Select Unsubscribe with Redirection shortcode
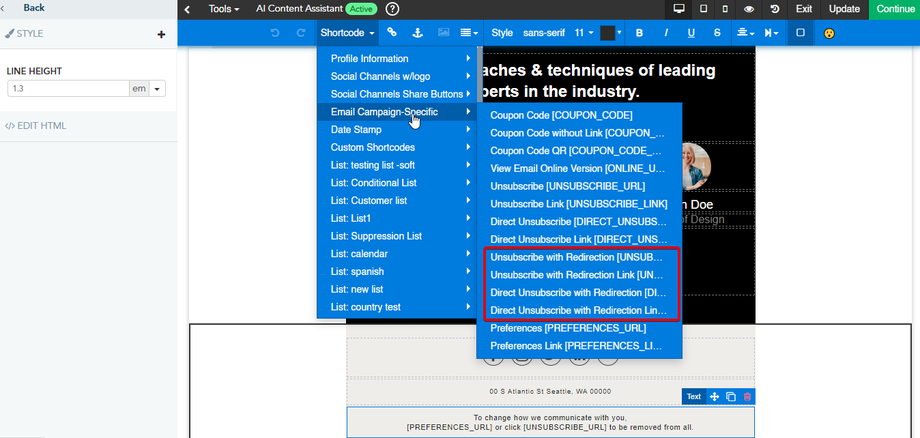920x438 pixels. [x=577, y=257]
